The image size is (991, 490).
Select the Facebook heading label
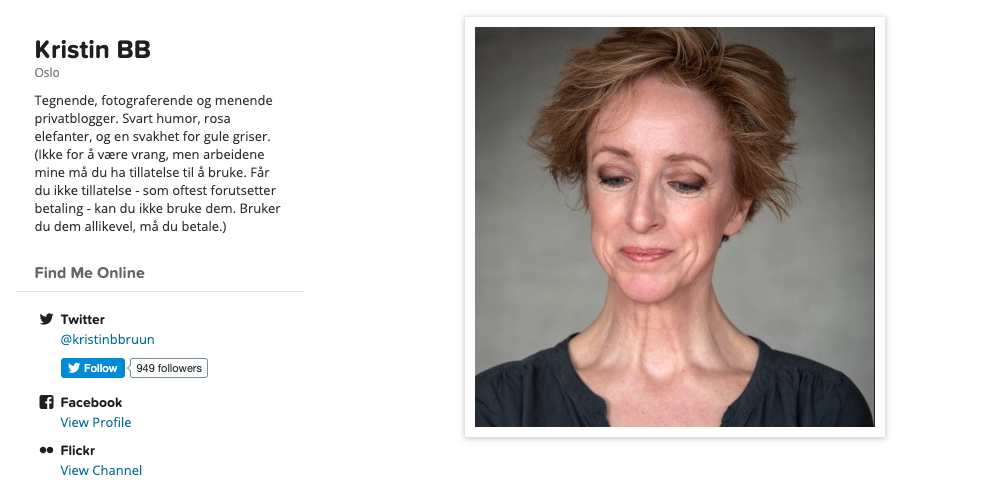[x=92, y=403]
